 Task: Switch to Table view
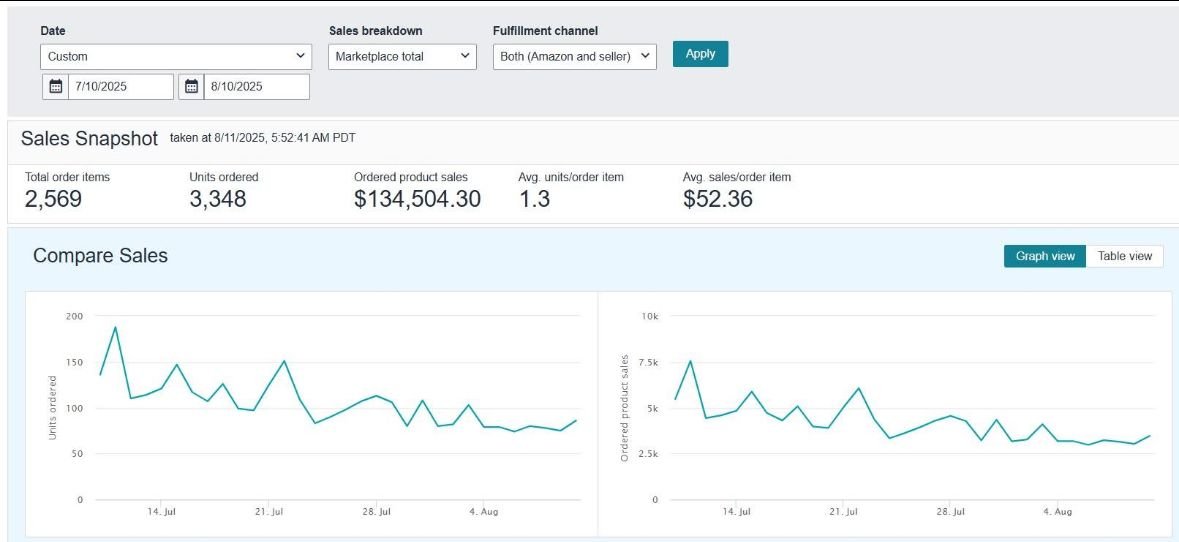(1125, 256)
